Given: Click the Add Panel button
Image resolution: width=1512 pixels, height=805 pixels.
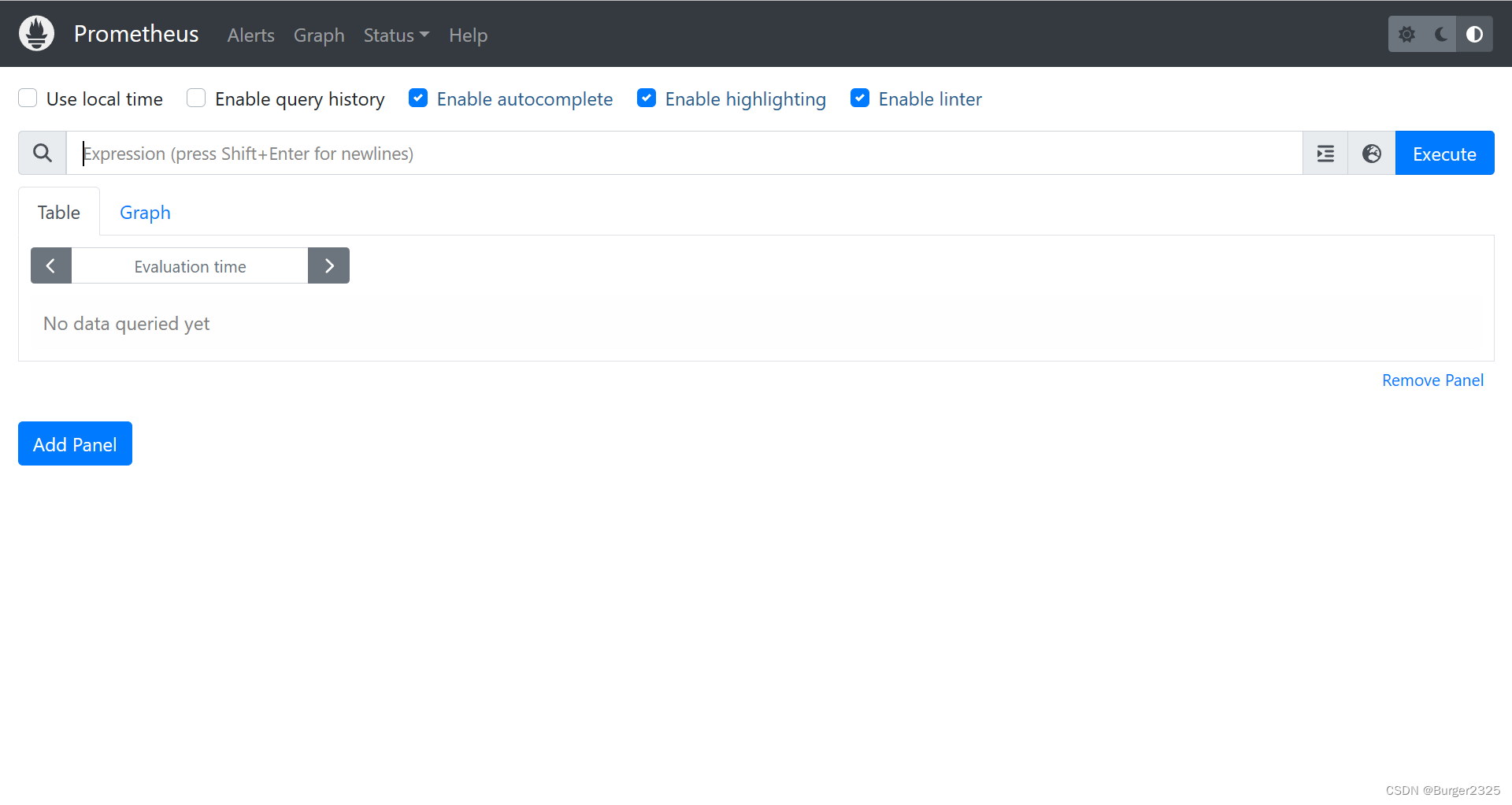Looking at the screenshot, I should tap(75, 444).
